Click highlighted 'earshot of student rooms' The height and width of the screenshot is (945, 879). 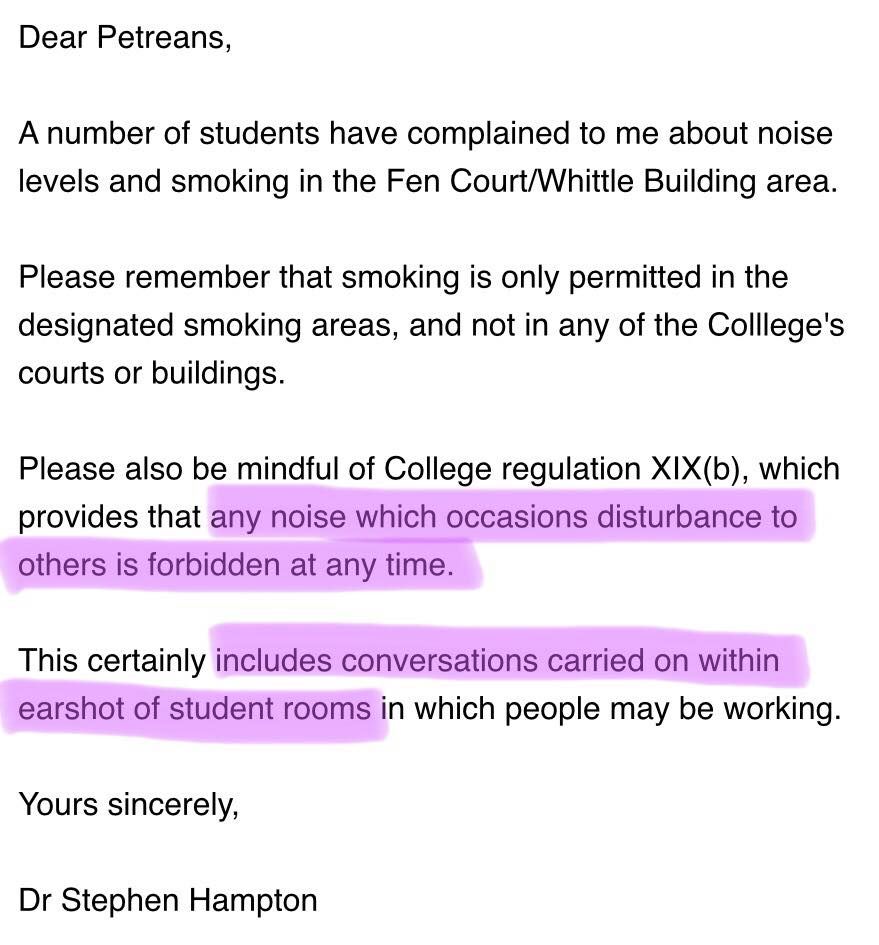[194, 709]
